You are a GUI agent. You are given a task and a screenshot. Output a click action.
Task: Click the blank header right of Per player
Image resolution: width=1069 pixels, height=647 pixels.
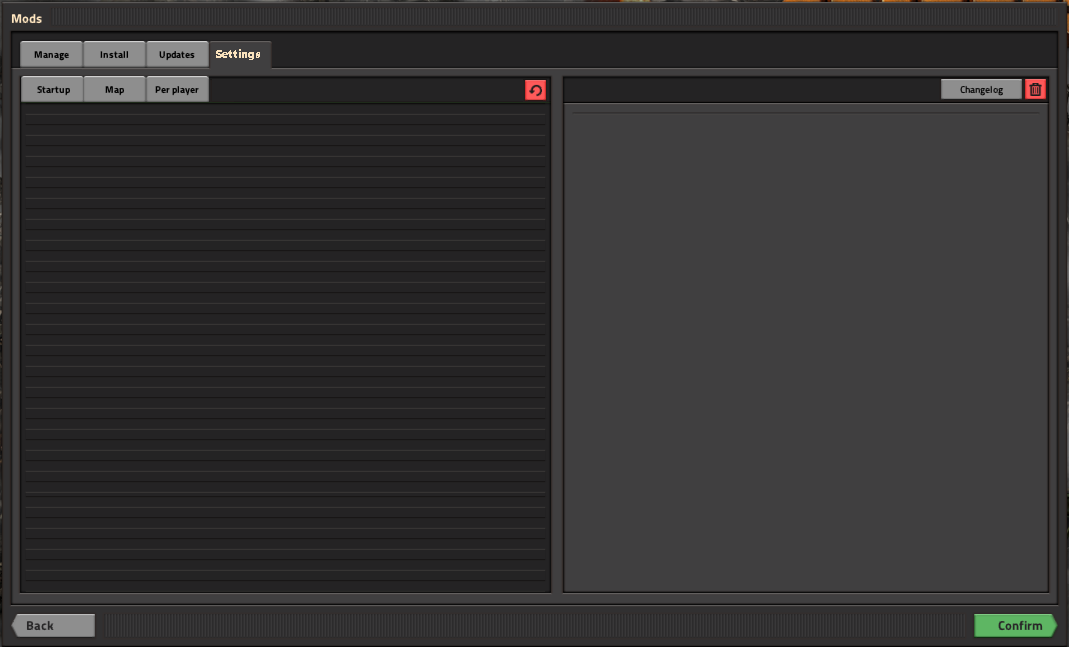tap(366, 89)
